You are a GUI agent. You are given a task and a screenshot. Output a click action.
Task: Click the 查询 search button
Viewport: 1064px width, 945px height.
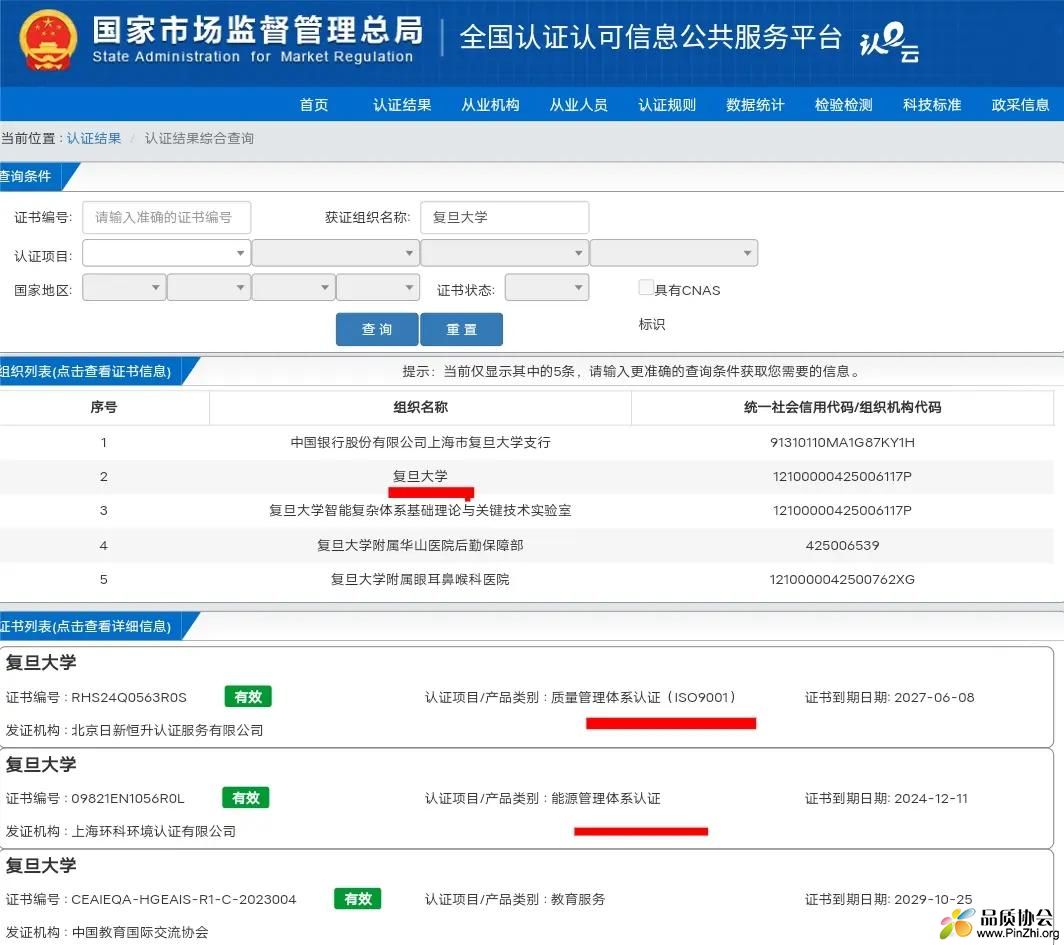coord(377,329)
